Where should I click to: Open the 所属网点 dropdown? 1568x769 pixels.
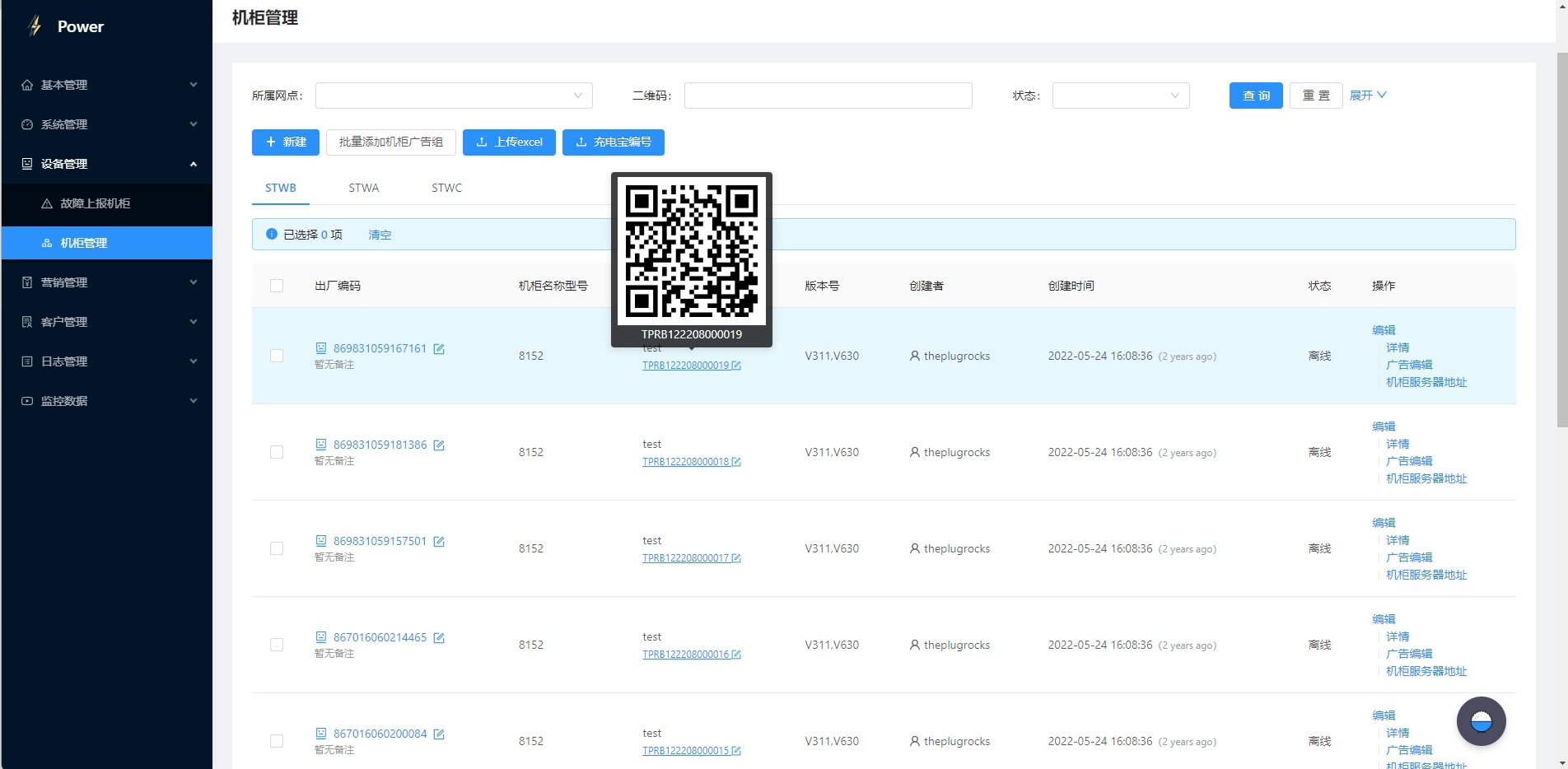[454, 96]
